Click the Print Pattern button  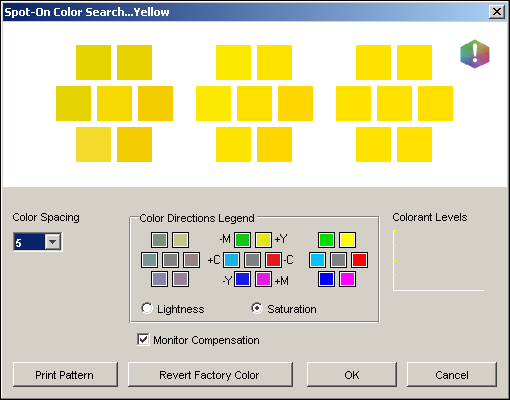[65, 375]
